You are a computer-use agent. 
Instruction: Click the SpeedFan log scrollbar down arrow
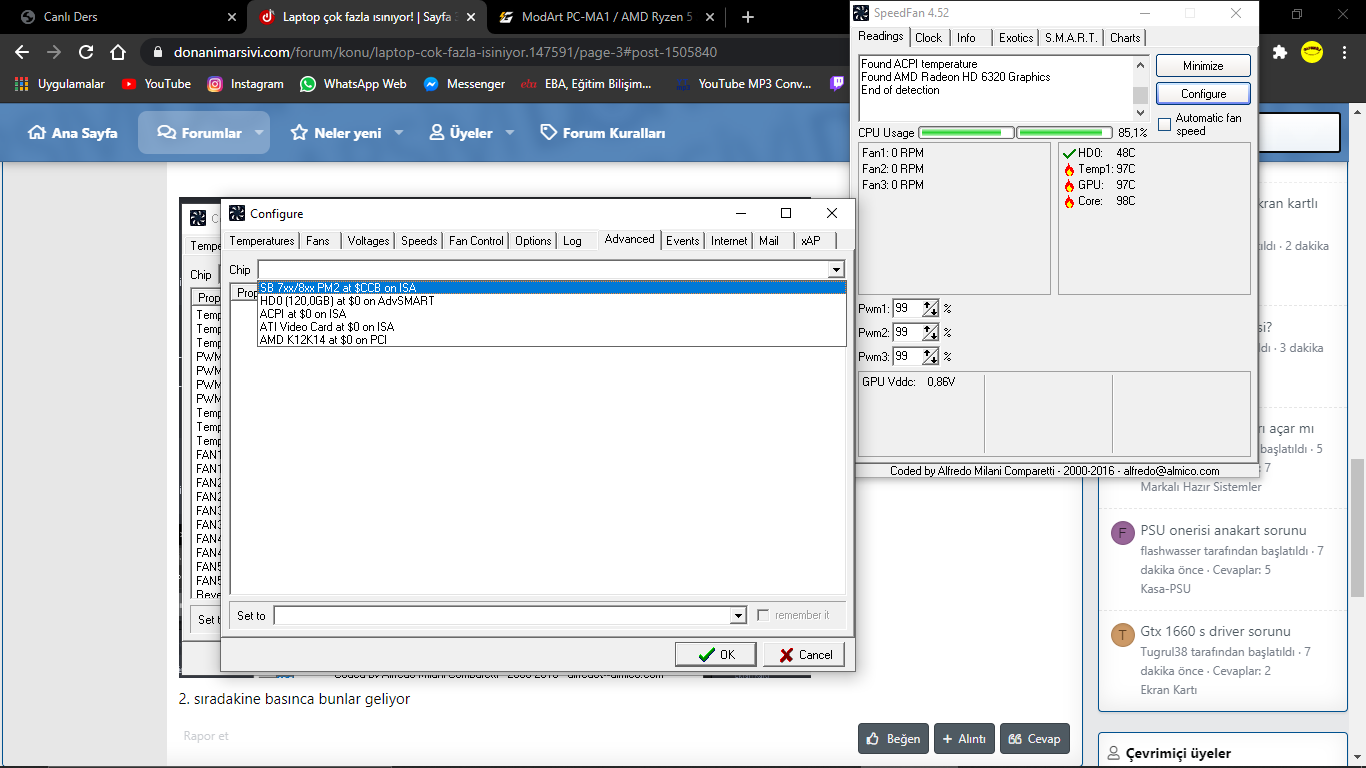click(x=1140, y=113)
